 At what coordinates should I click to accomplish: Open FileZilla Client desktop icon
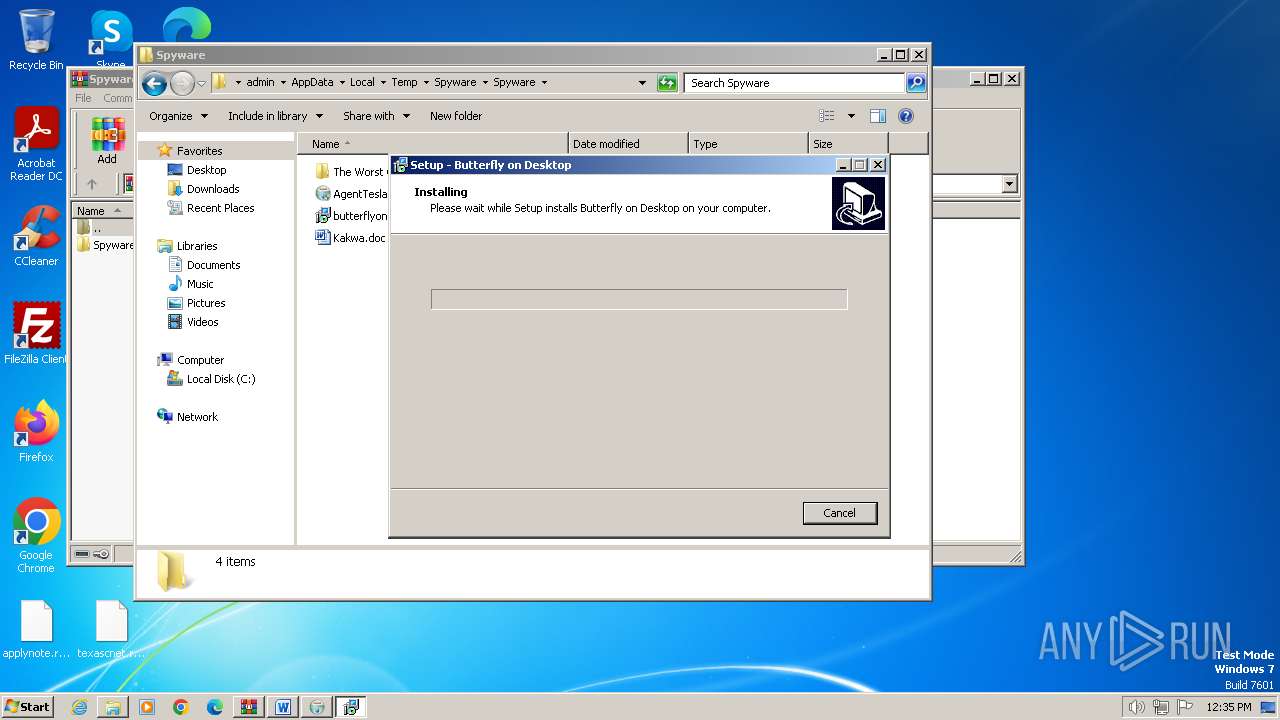point(36,333)
